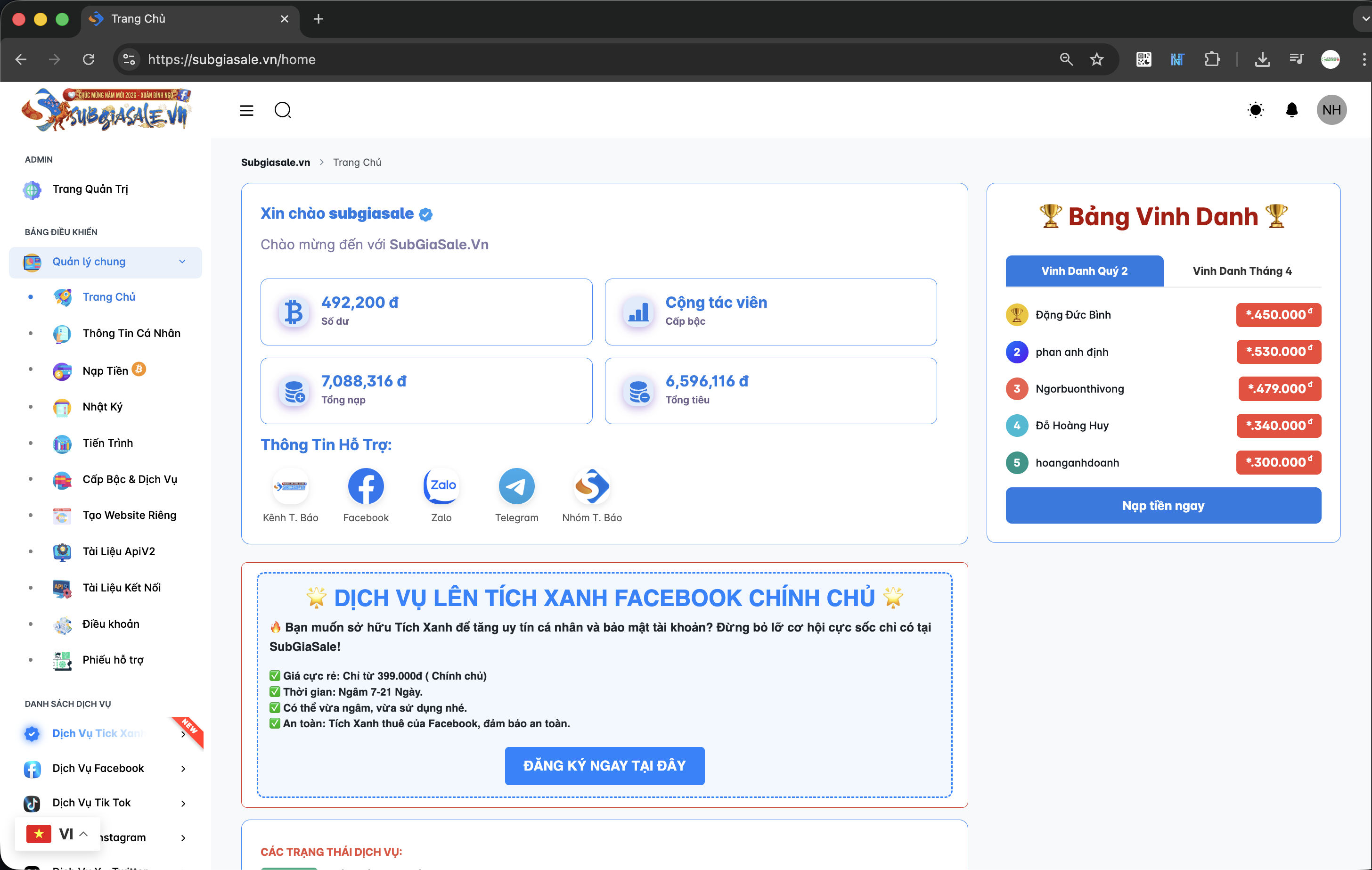The width and height of the screenshot is (1372, 870).
Task: Click the browser zoom magnifier icon
Action: coord(1066,59)
